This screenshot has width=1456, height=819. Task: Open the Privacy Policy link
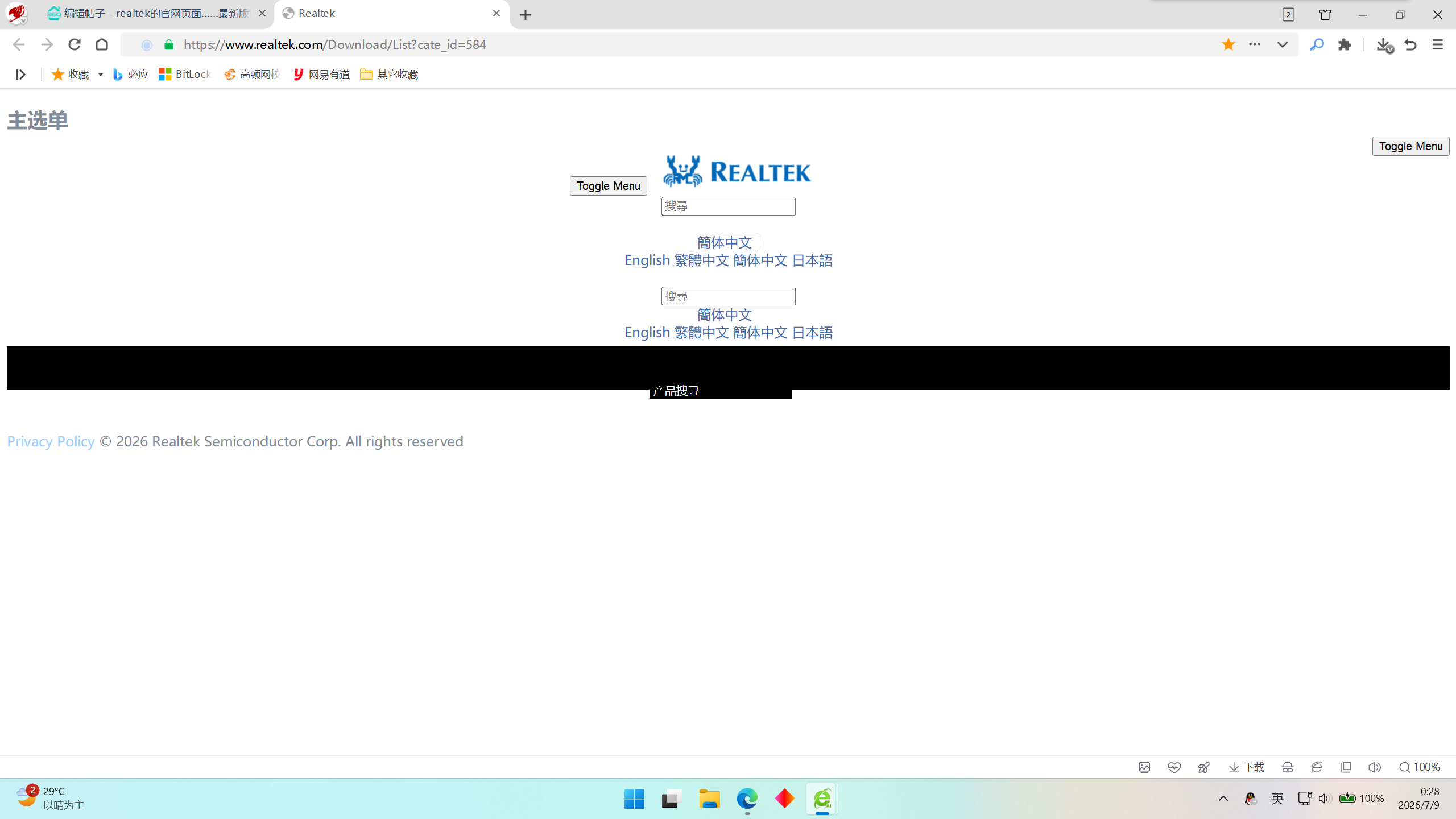pyautogui.click(x=51, y=441)
